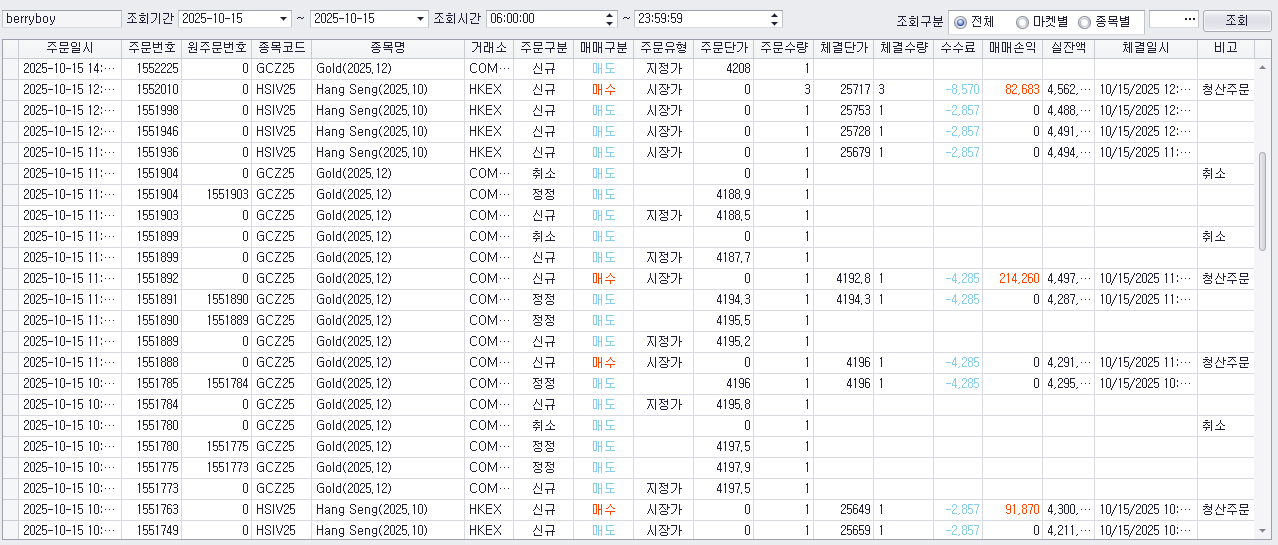
Task: Select order number cell 1551998
Action: pyautogui.click(x=152, y=111)
